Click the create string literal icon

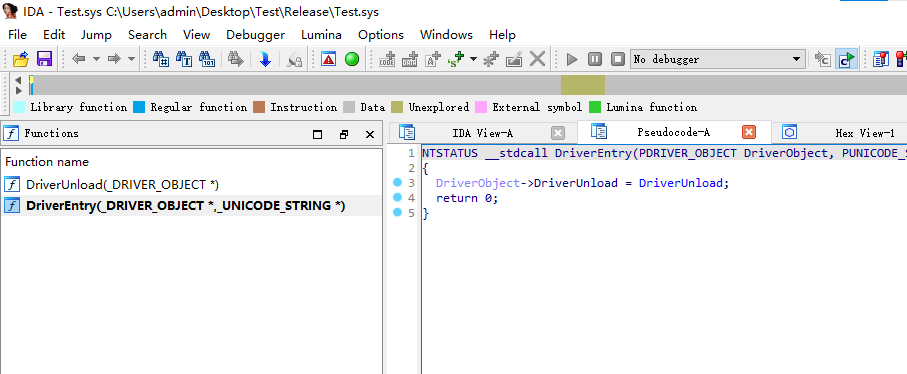tap(433, 59)
